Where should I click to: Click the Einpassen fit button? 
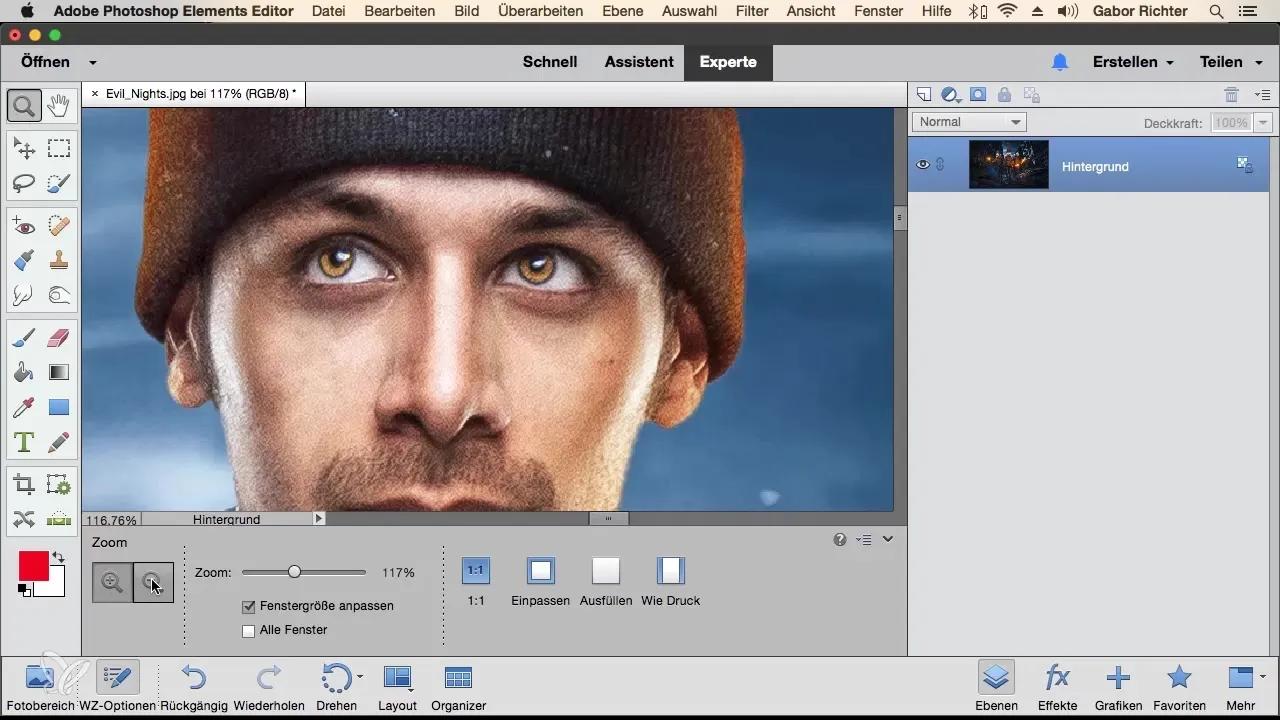point(540,571)
